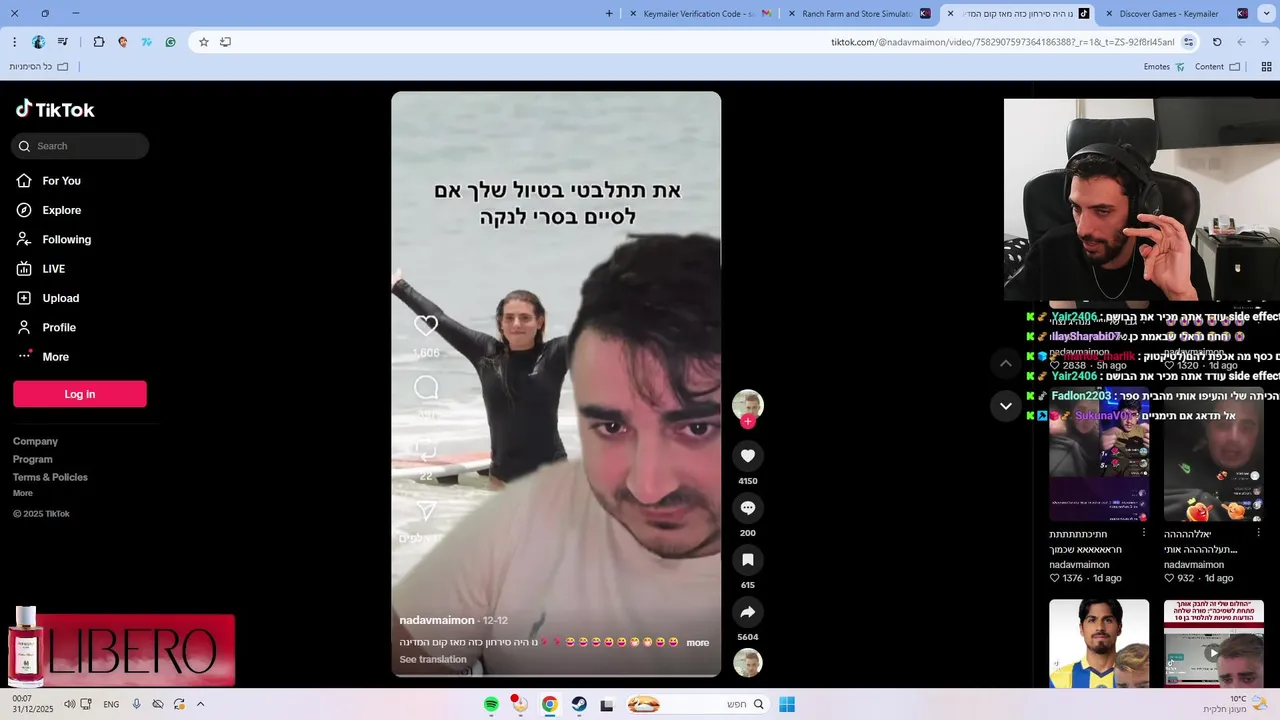Open a new browser tab
The width and height of the screenshot is (1280, 720).
coord(609,14)
